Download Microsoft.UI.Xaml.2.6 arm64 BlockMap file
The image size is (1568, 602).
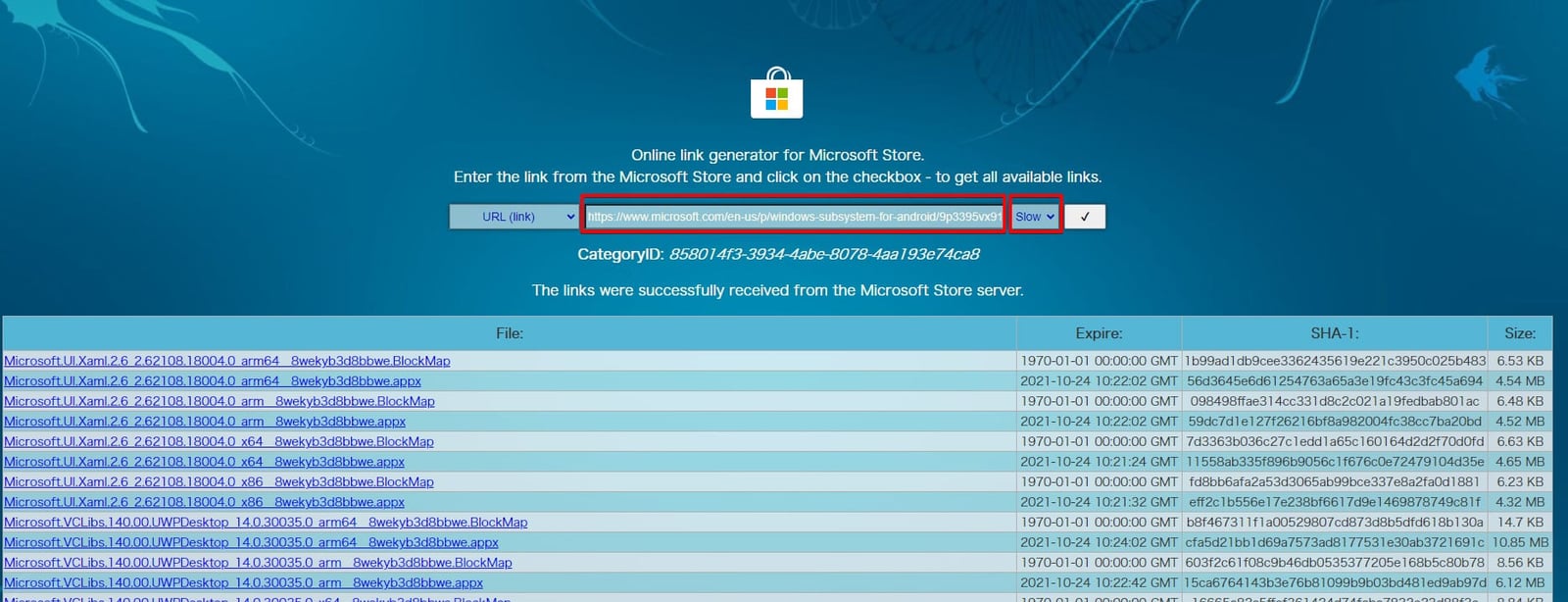pyautogui.click(x=227, y=361)
